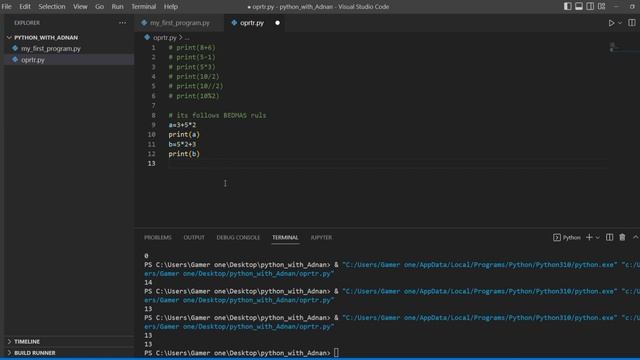Click unsaved dot on oprtr.py tab
640x360 pixels.
pyautogui.click(x=278, y=23)
